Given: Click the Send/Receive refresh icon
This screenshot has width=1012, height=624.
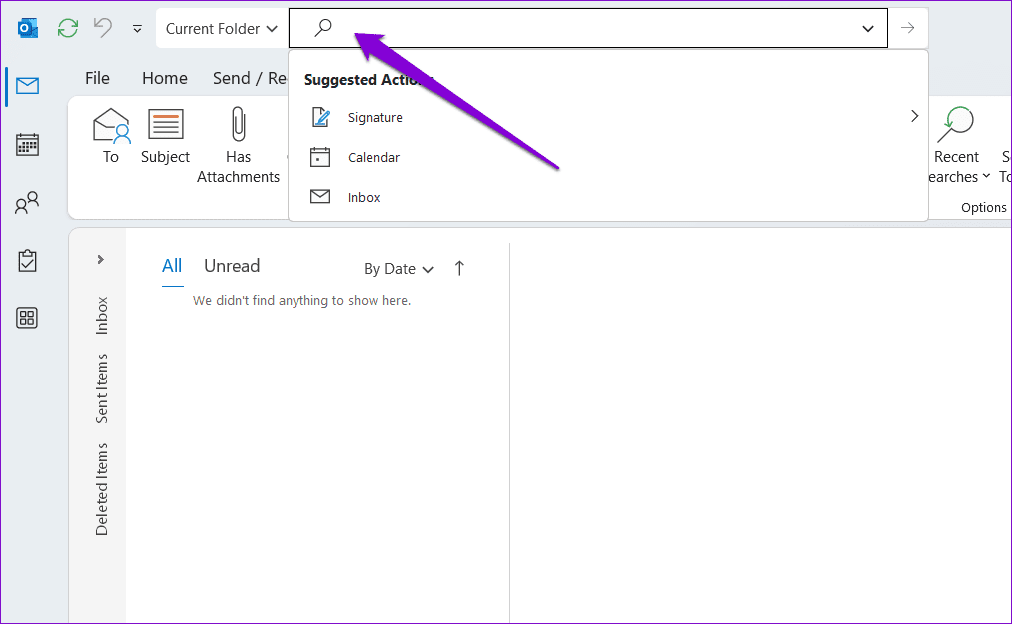Looking at the screenshot, I should tap(67, 27).
